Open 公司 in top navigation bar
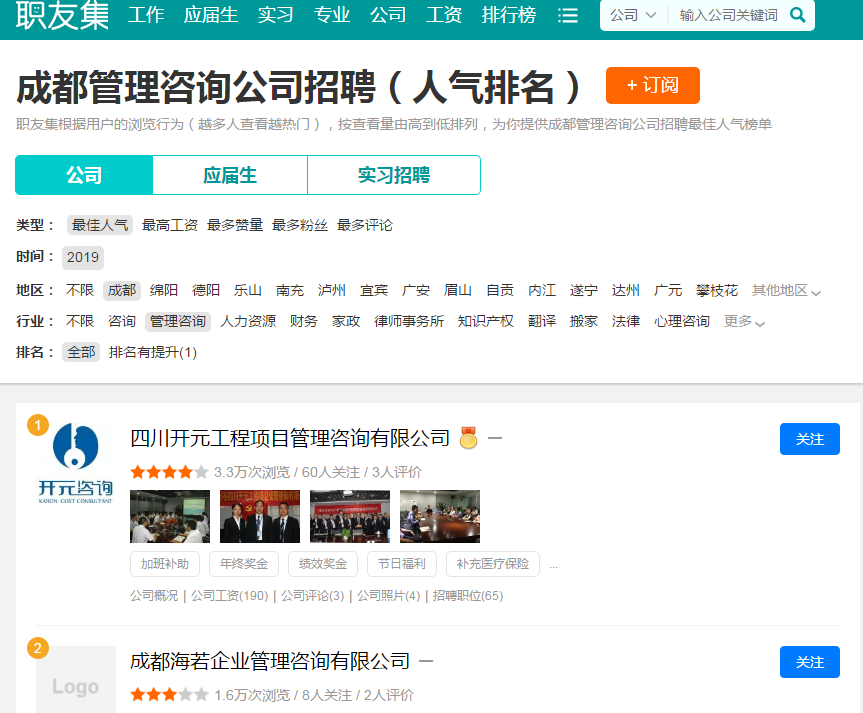863x713 pixels. [x=388, y=15]
